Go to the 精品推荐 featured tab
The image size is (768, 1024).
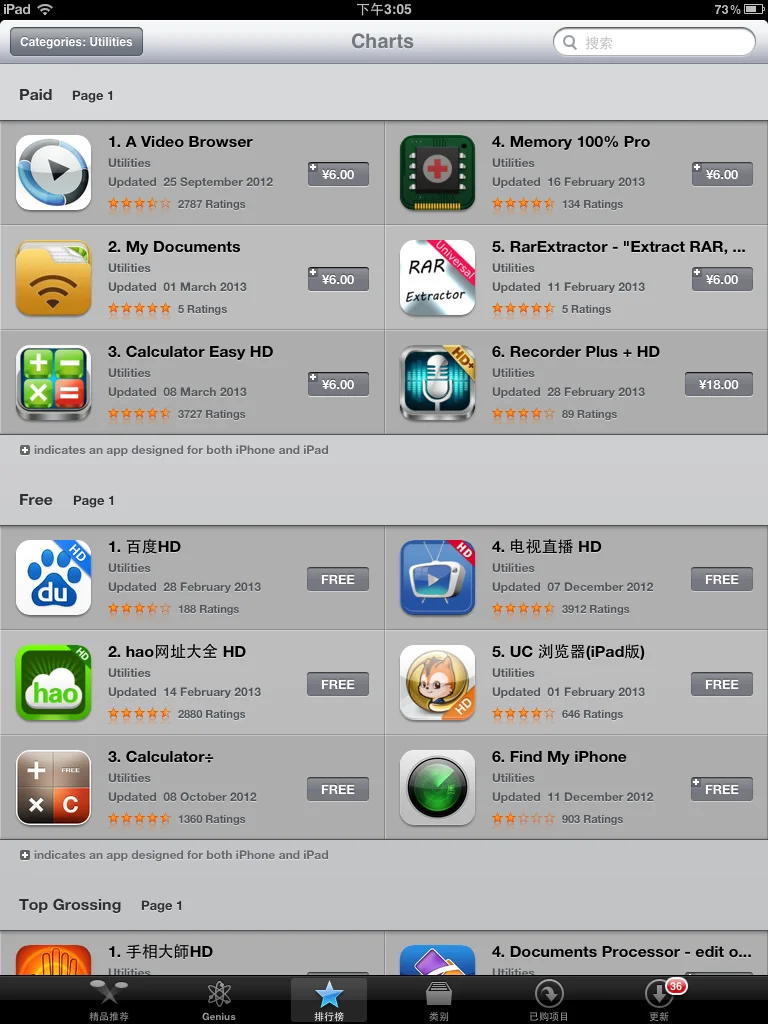(109, 1000)
